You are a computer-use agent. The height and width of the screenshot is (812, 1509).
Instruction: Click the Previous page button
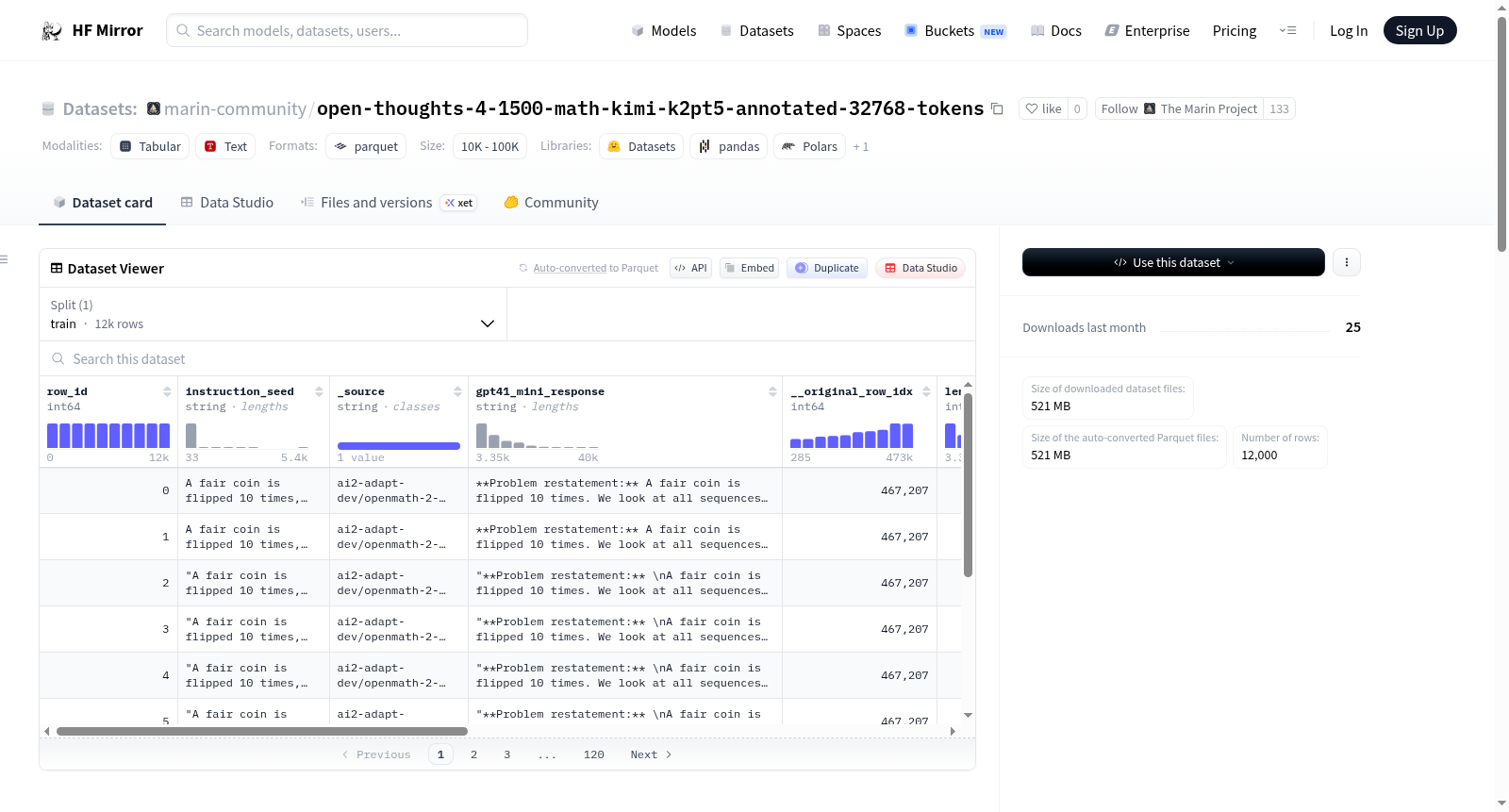tap(376, 754)
